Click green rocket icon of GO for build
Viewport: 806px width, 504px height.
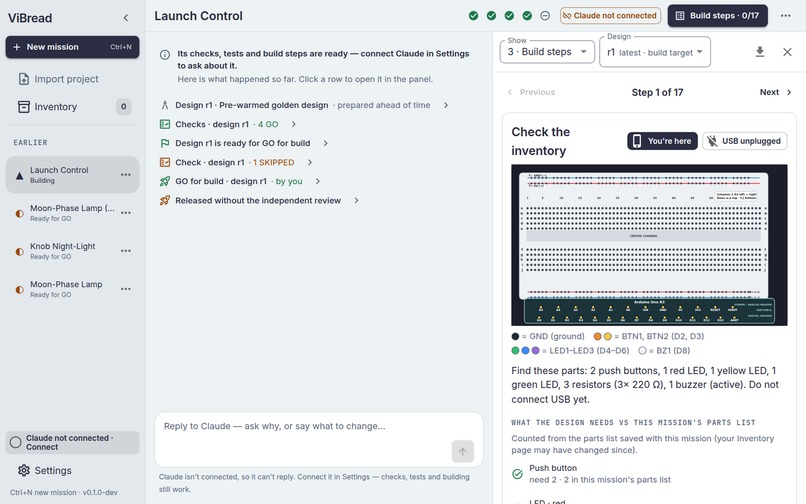coord(165,181)
